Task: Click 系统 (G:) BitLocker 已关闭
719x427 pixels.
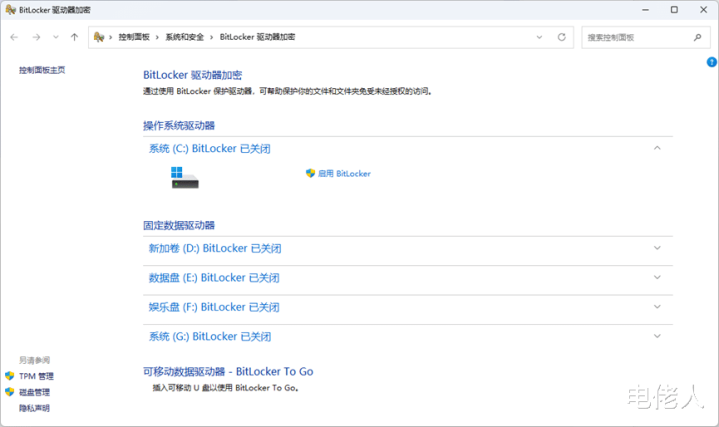Action: click(x=210, y=337)
